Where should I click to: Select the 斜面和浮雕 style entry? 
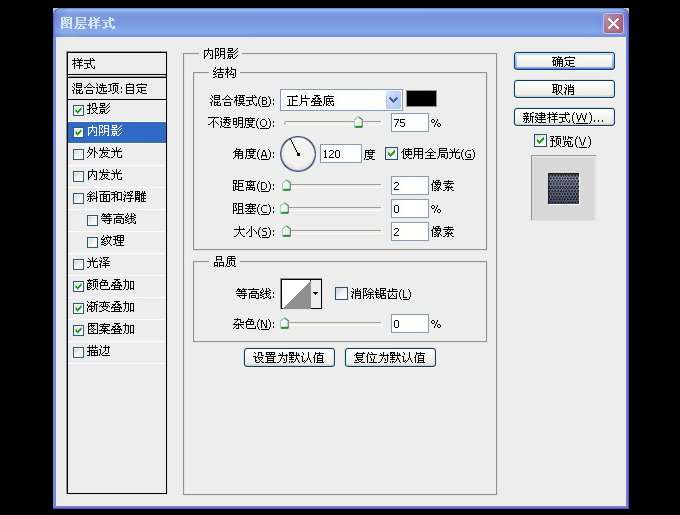click(x=116, y=197)
